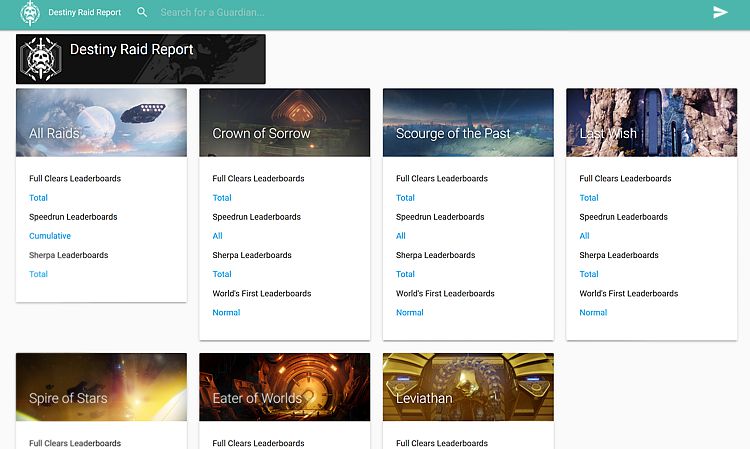Viewport: 750px width, 449px height.
Task: Click Scourge of the Past Speedrun Leaderboards heading
Action: coord(440,217)
